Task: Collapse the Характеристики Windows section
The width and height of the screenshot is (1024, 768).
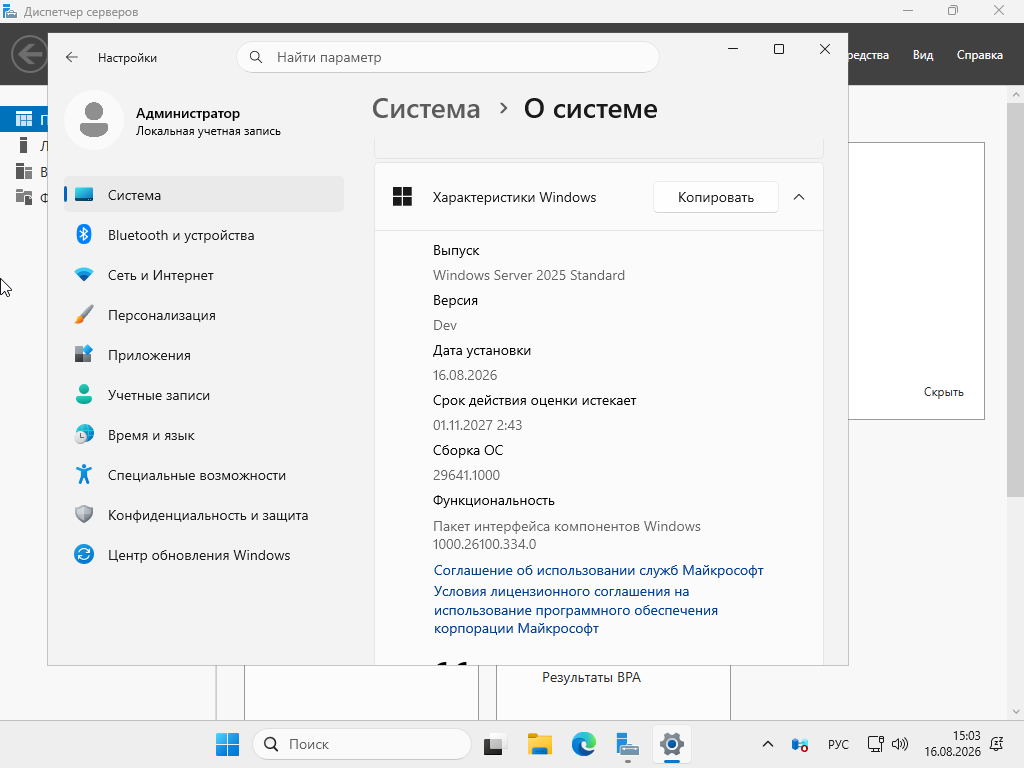Action: pos(799,197)
